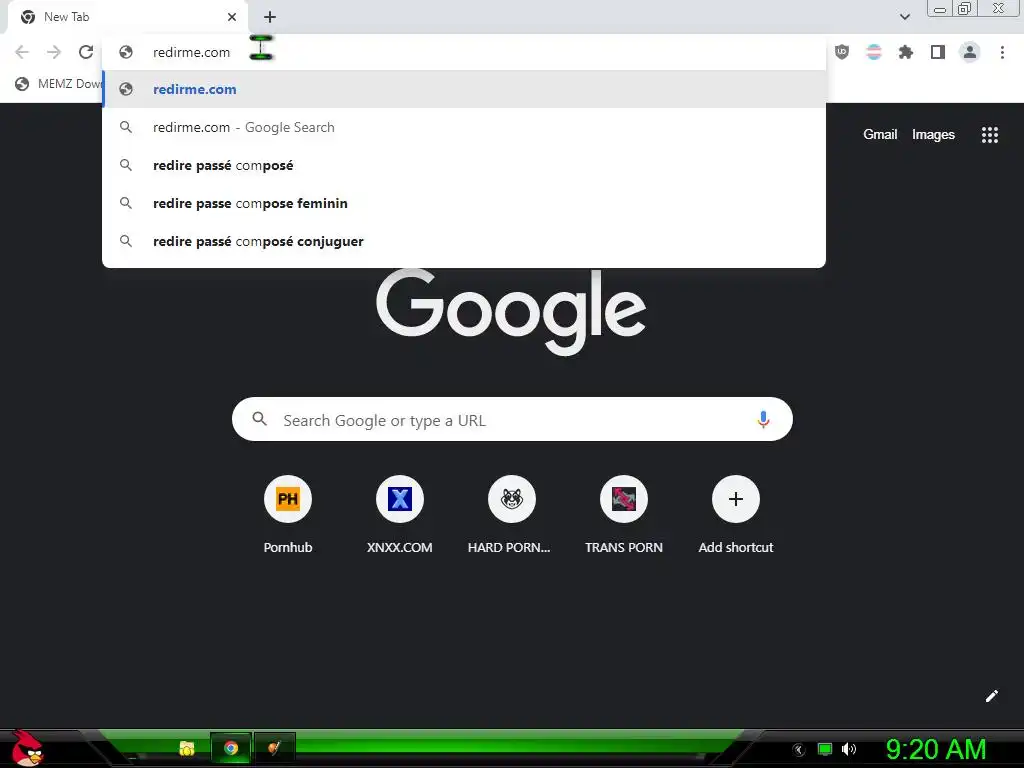This screenshot has height=768, width=1024.
Task: Open the Extensions puzzle-piece menu
Action: (x=906, y=52)
